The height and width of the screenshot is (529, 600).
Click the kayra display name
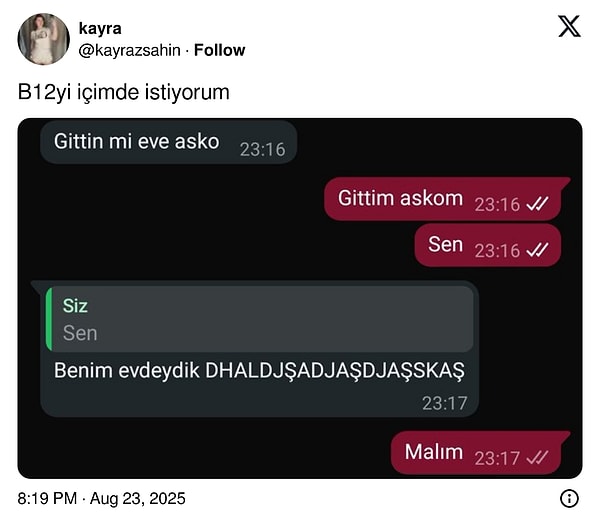100,29
